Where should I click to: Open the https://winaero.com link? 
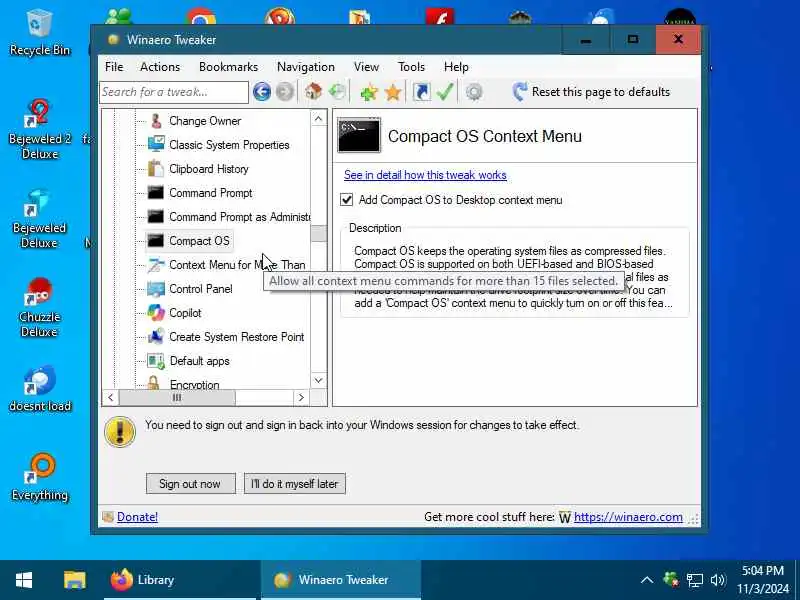point(628,517)
